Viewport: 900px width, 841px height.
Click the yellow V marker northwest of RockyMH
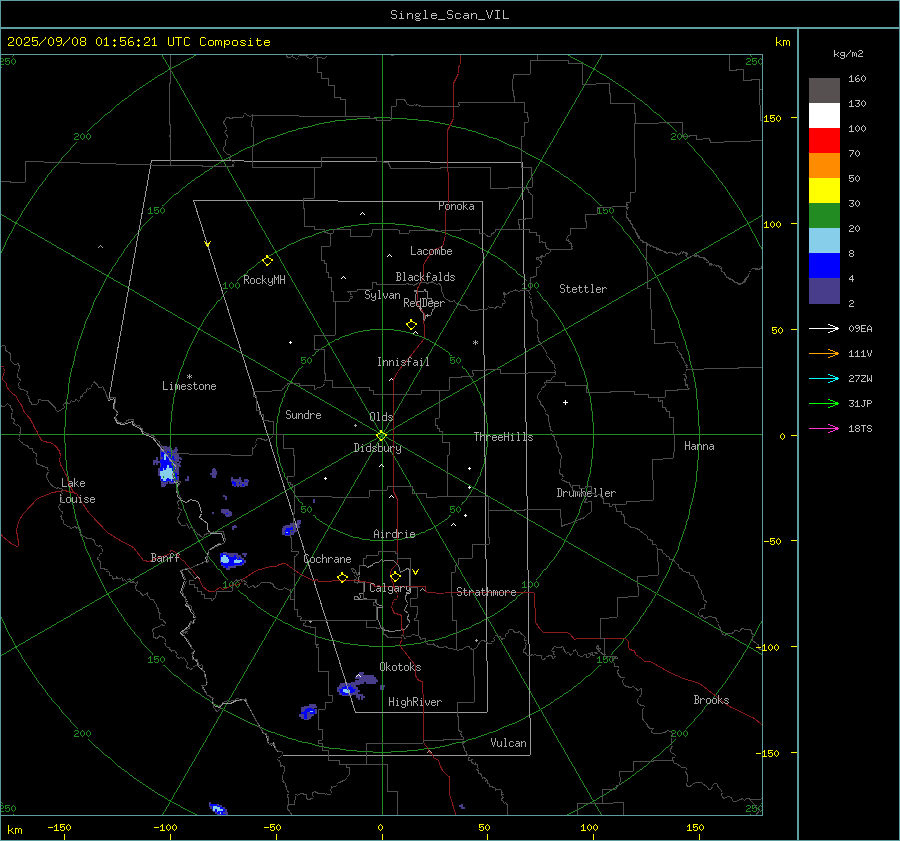pos(208,244)
